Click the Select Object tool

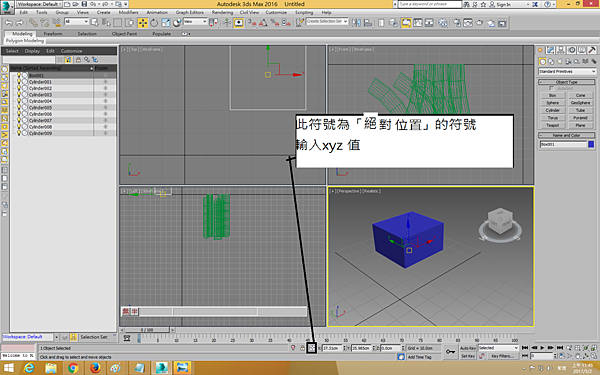click(x=95, y=23)
